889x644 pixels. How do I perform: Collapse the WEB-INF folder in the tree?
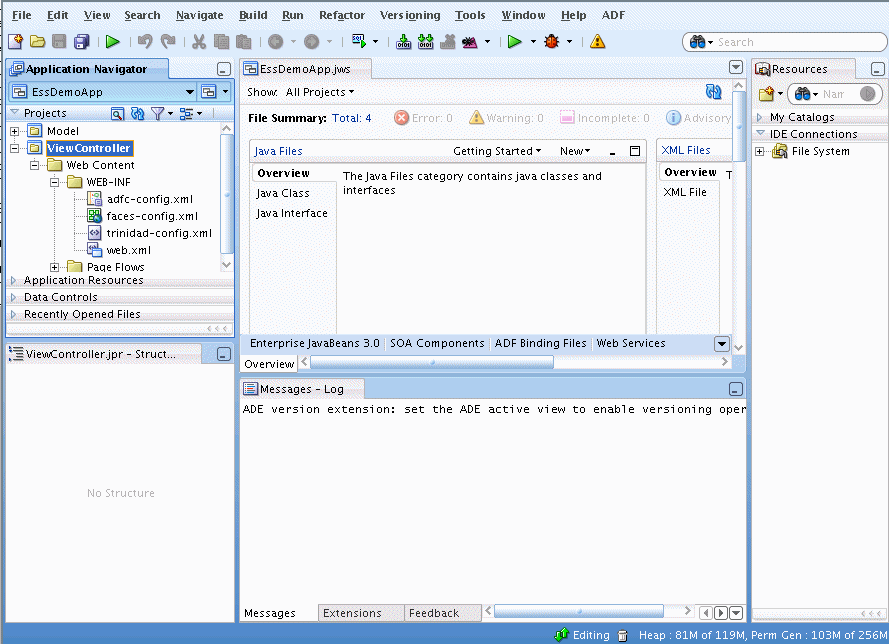pos(54,181)
